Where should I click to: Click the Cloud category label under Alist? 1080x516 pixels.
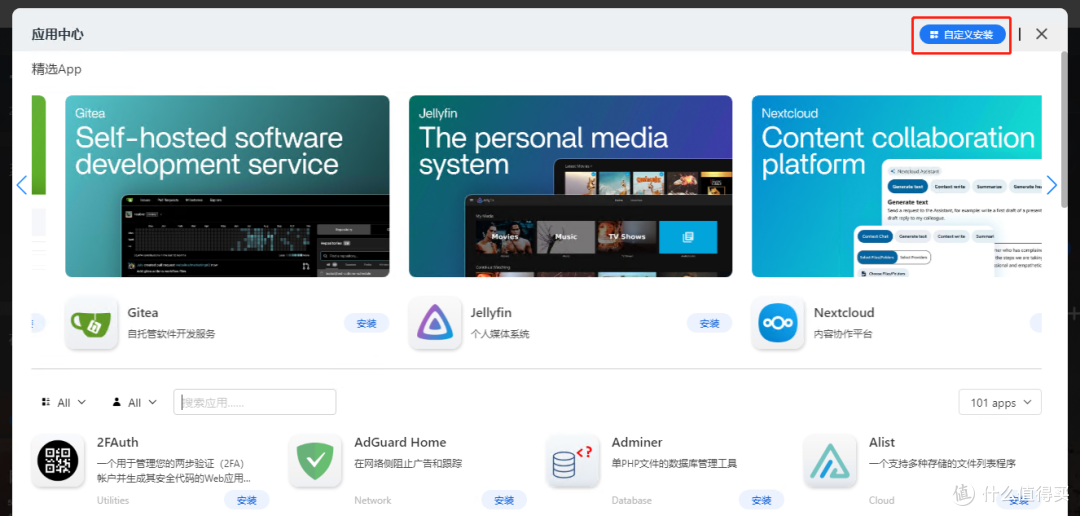(x=882, y=501)
